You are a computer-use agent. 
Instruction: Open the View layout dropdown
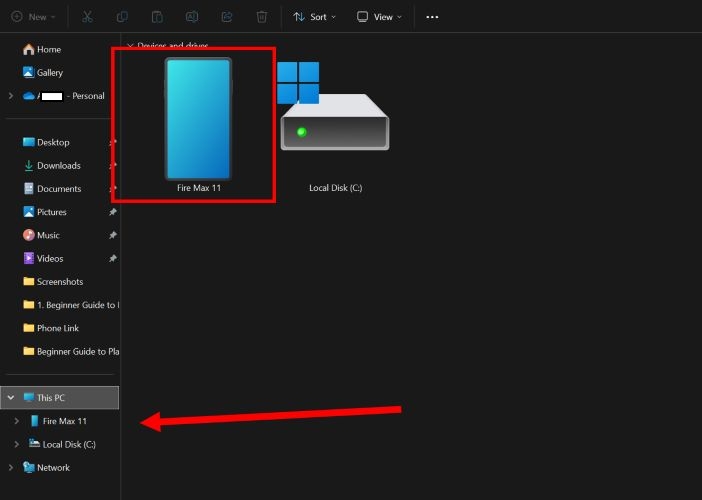point(379,17)
